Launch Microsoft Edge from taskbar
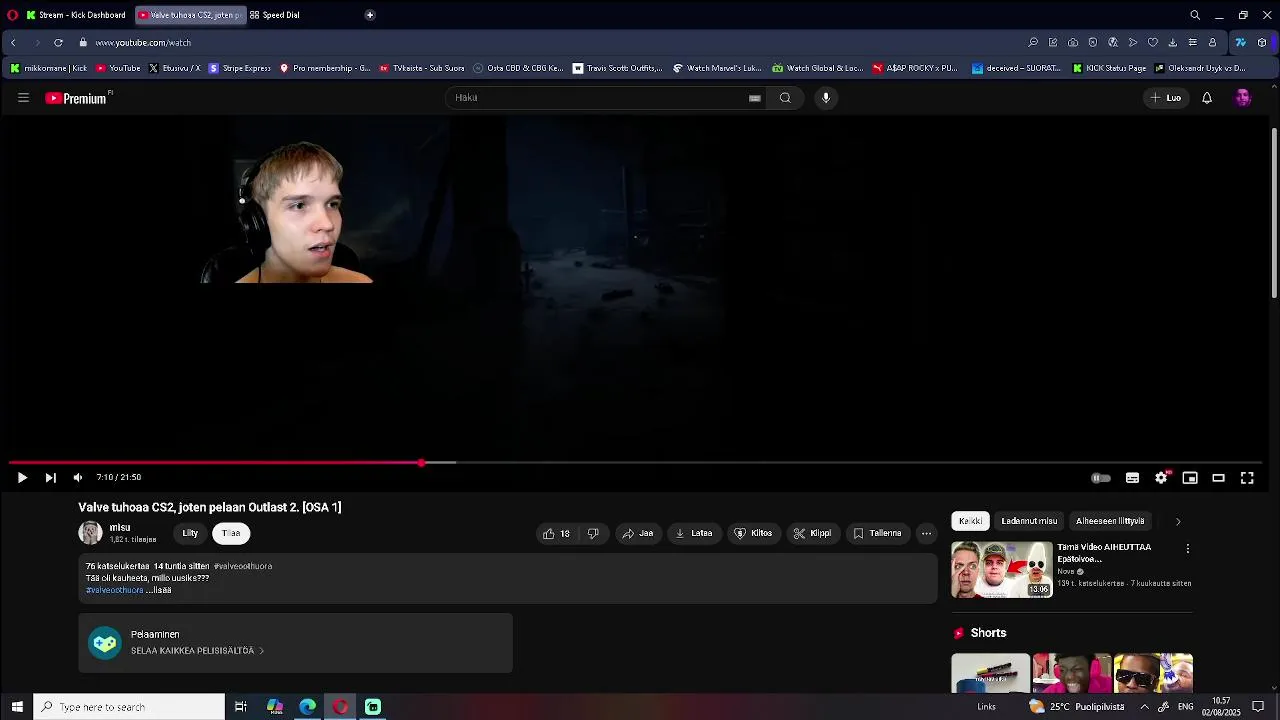The height and width of the screenshot is (720, 1280). point(308,707)
